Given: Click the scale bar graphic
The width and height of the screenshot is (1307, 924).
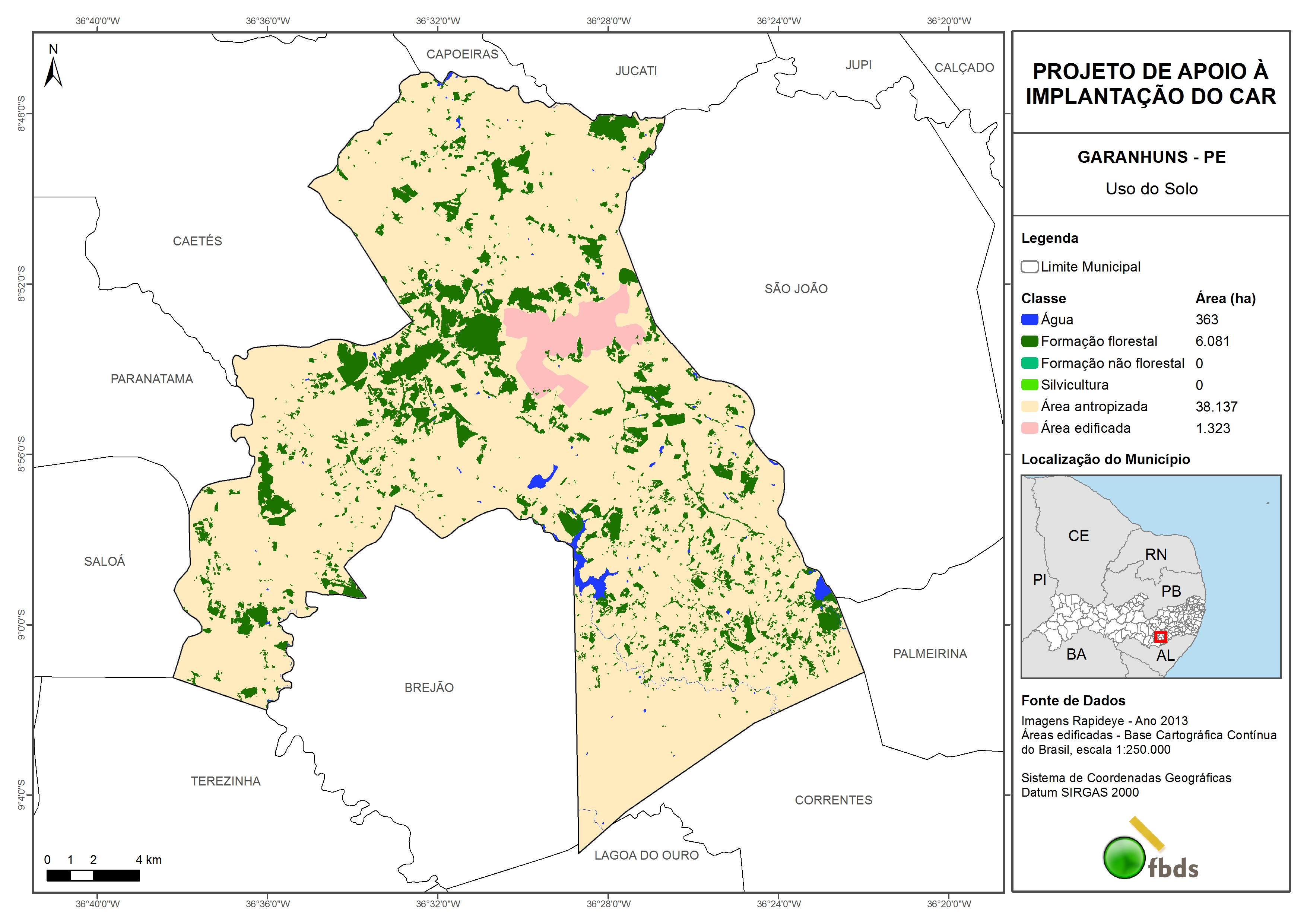Looking at the screenshot, I should pos(93,875).
